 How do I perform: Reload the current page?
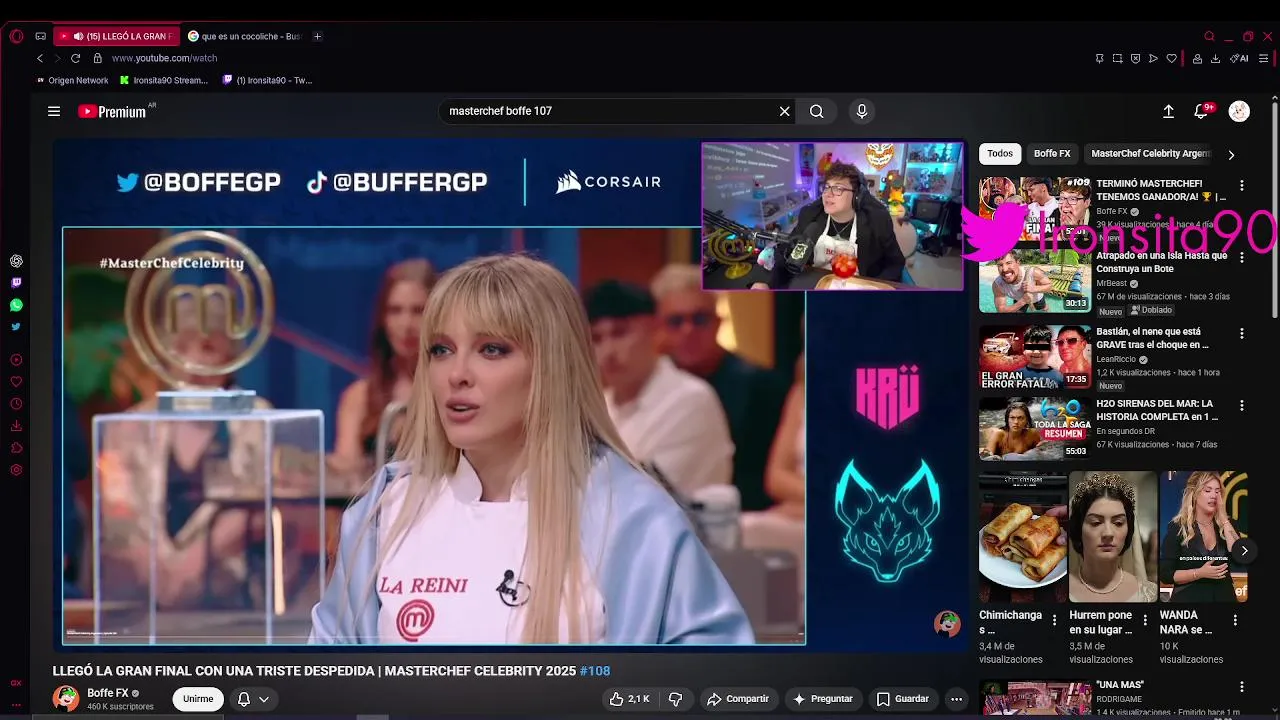pos(75,58)
